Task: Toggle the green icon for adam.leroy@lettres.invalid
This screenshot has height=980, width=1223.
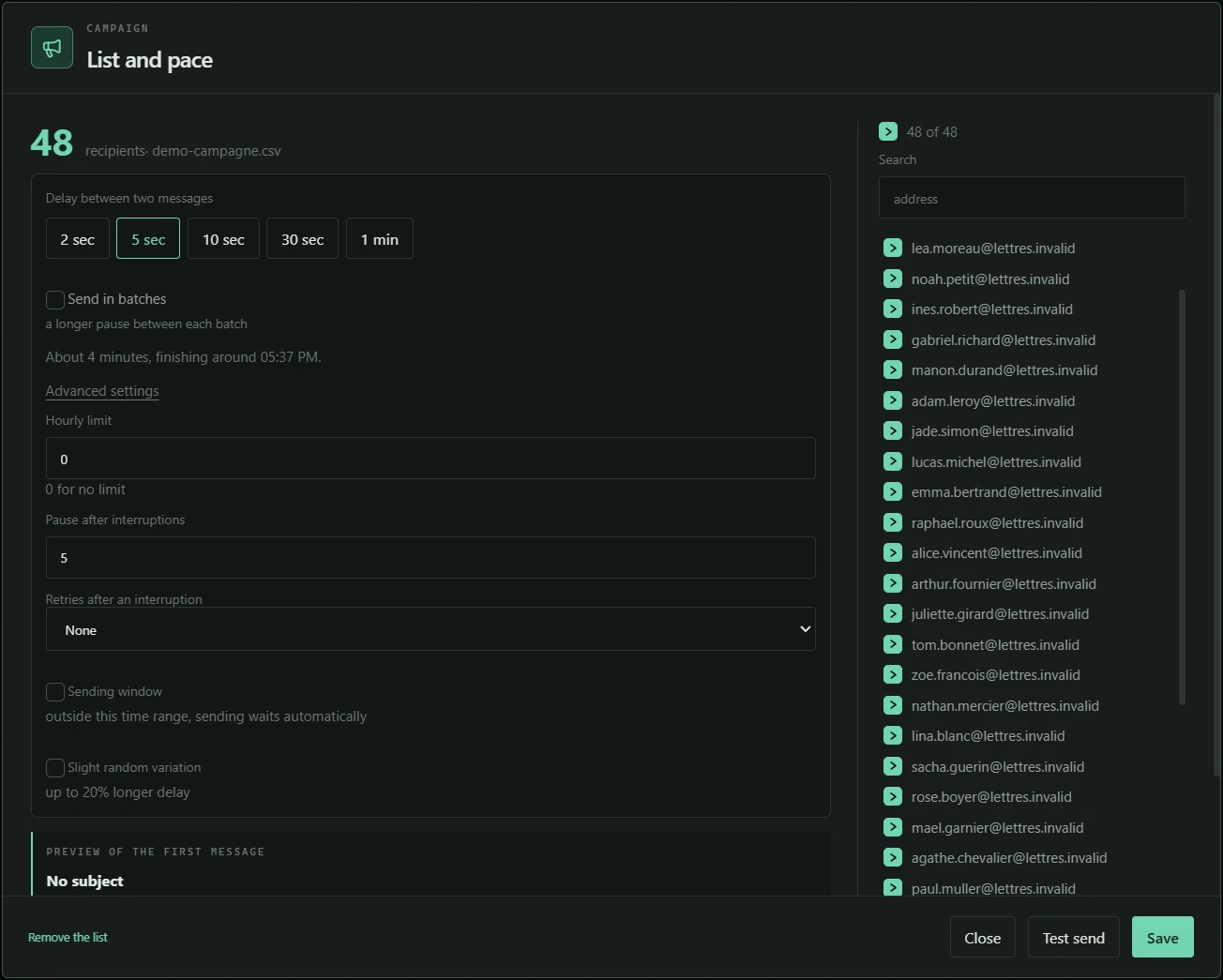Action: click(x=893, y=400)
